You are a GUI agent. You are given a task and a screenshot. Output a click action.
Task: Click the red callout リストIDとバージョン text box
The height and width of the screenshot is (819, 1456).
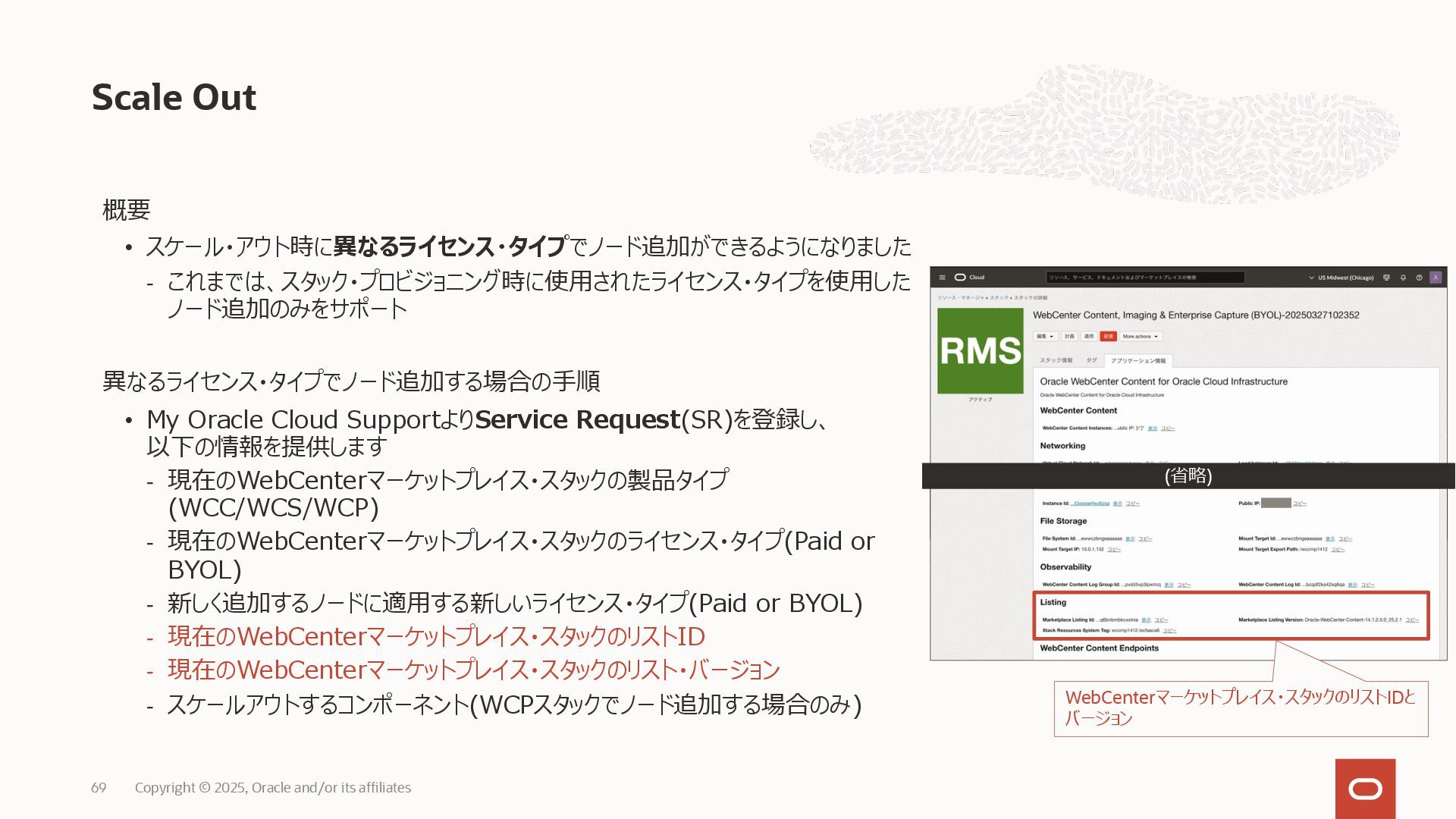click(x=1241, y=709)
